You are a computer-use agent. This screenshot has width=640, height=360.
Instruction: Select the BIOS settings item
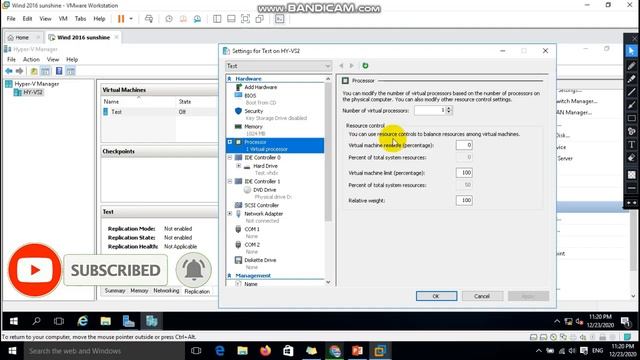tap(250, 96)
